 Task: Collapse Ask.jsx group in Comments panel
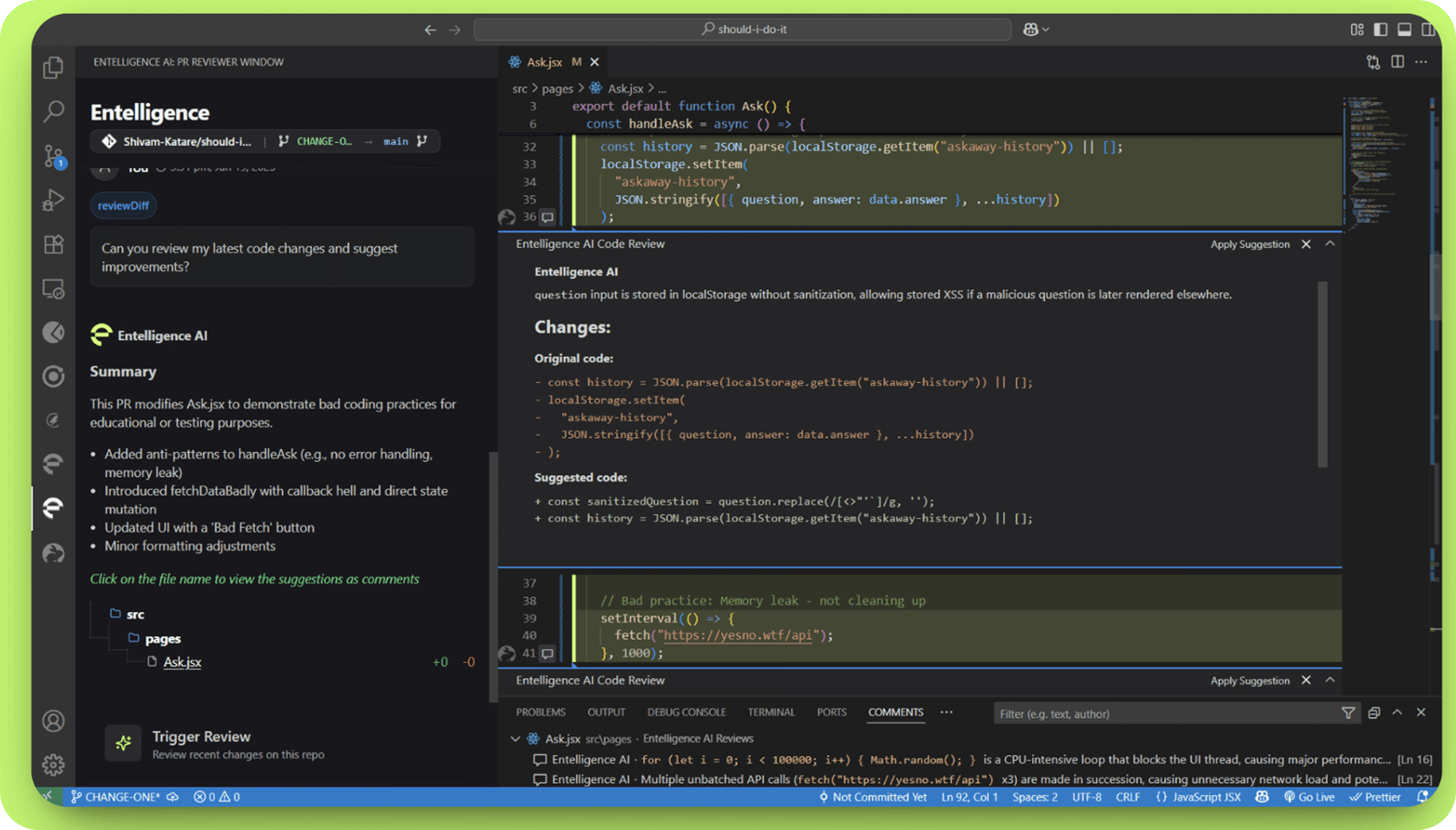click(x=515, y=739)
